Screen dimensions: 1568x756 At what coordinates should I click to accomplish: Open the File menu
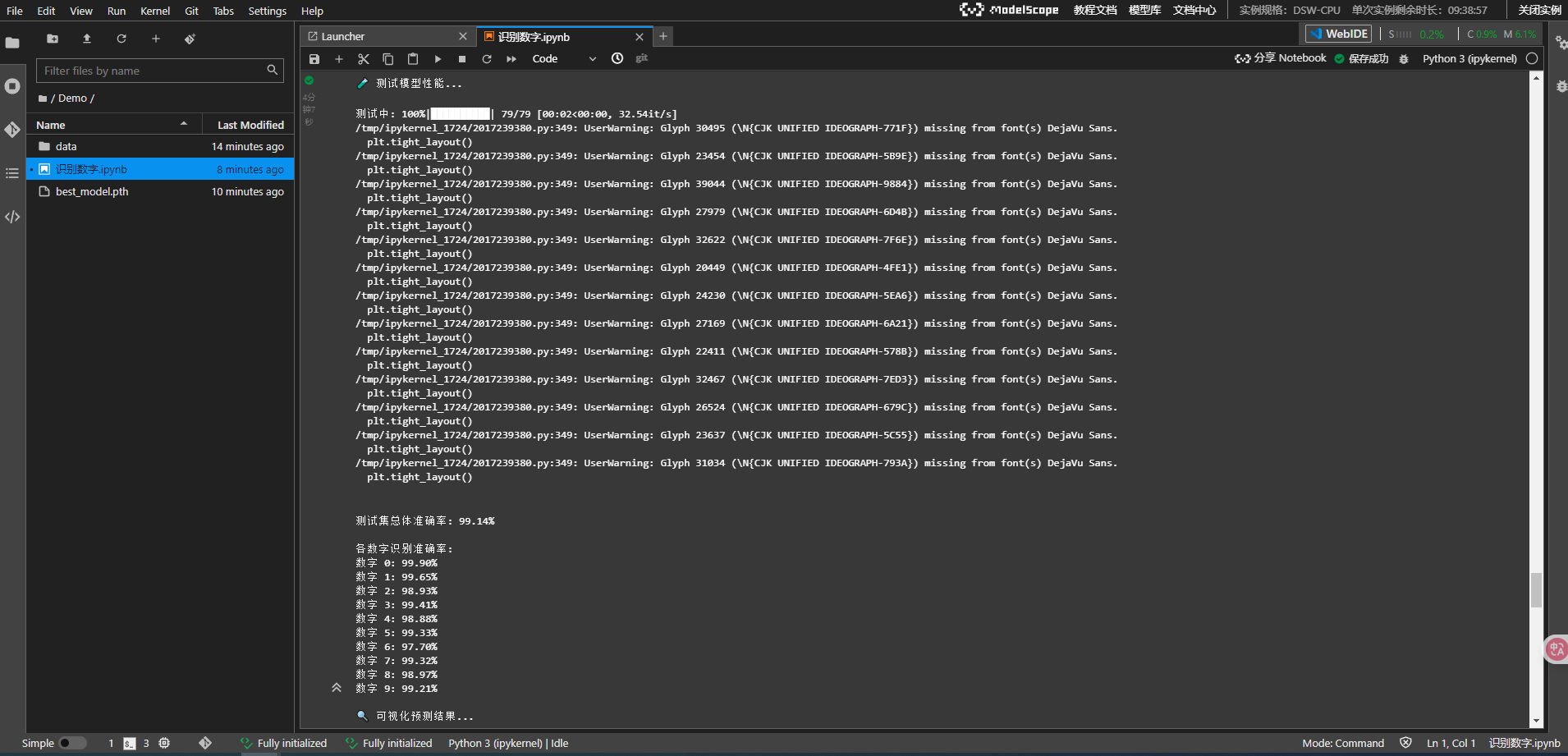point(15,11)
